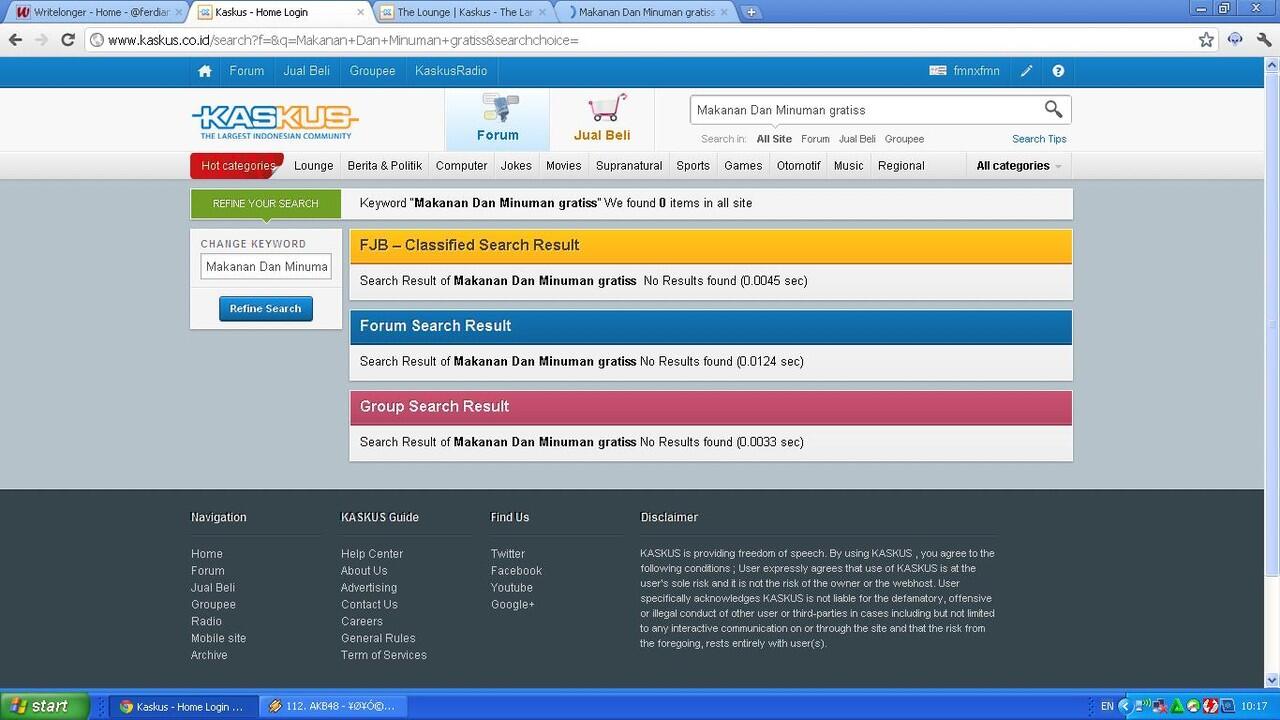The width and height of the screenshot is (1280, 720).
Task: Open the Term of Services footer link
Action: point(384,655)
